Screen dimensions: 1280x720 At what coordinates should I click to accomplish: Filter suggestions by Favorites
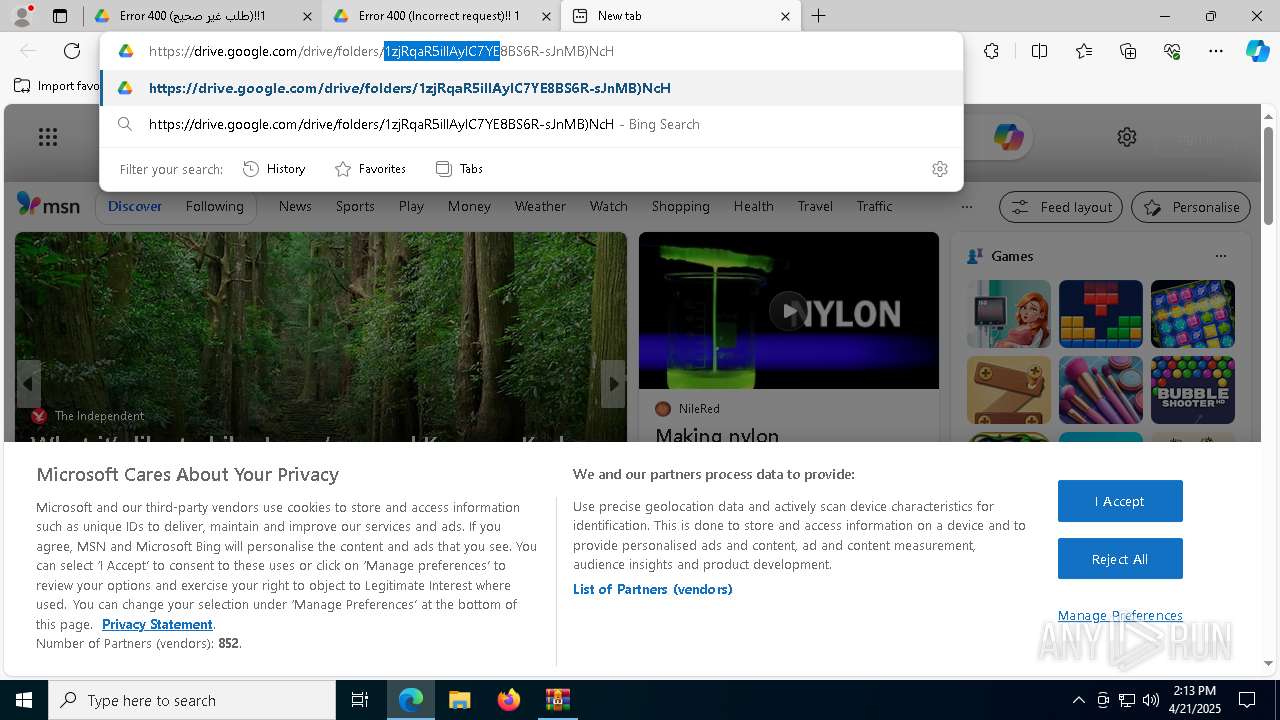point(370,169)
